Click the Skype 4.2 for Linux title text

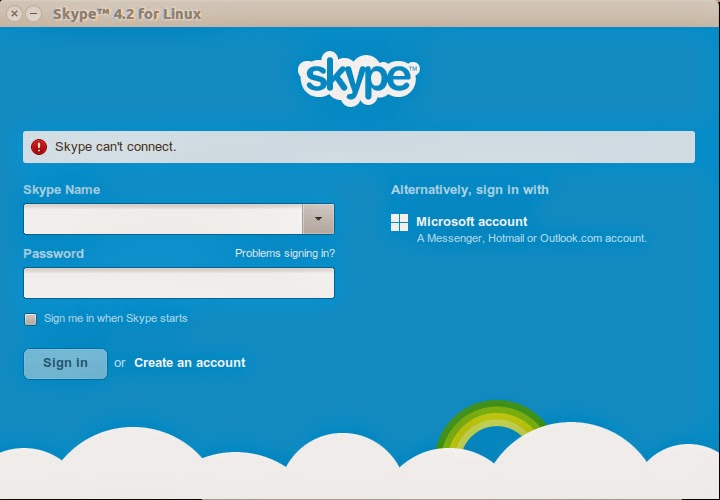click(x=127, y=14)
